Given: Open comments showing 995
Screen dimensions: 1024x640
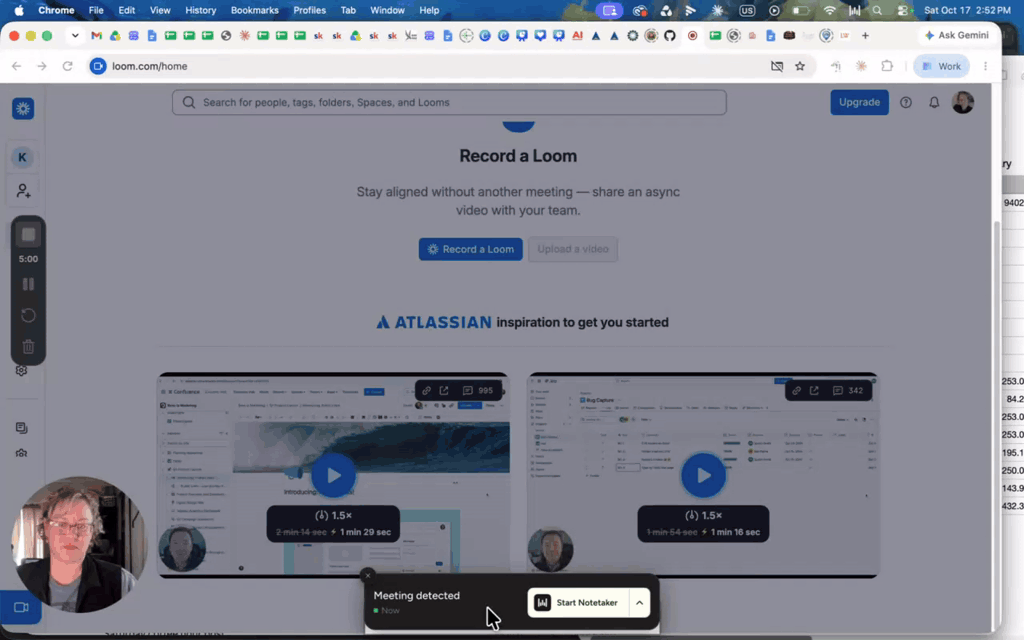Looking at the screenshot, I should 478,391.
